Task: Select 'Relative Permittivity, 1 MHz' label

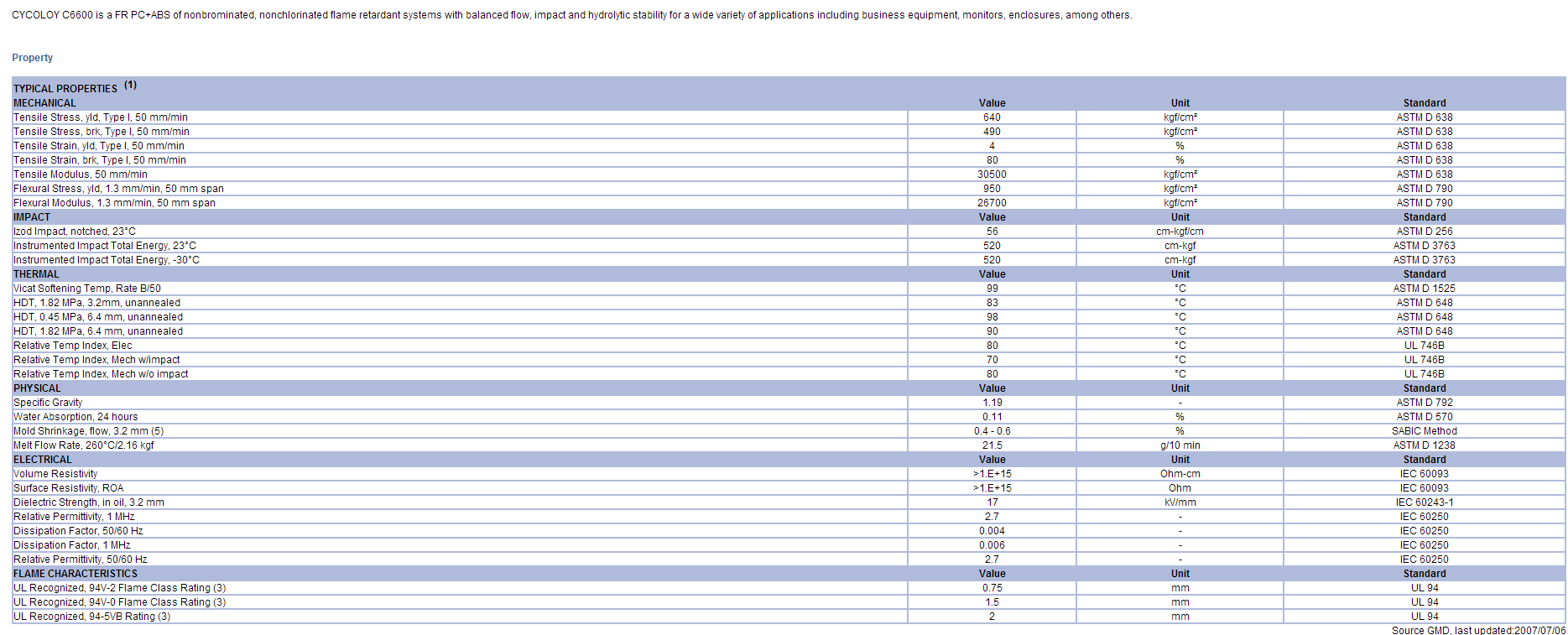Action: click(x=74, y=517)
